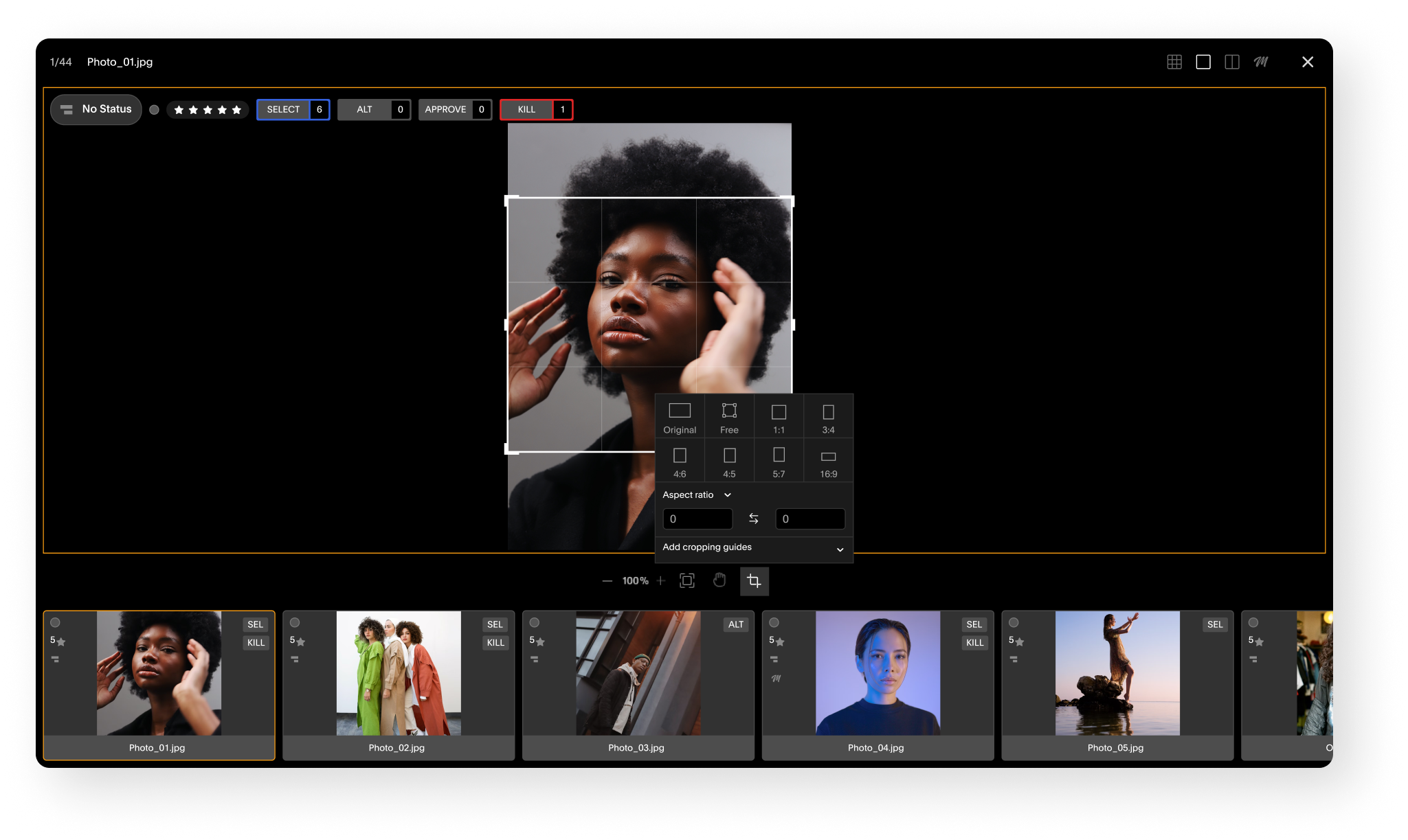Choose the 16:9 crop preset
This screenshot has height=840, width=1408.
[828, 462]
